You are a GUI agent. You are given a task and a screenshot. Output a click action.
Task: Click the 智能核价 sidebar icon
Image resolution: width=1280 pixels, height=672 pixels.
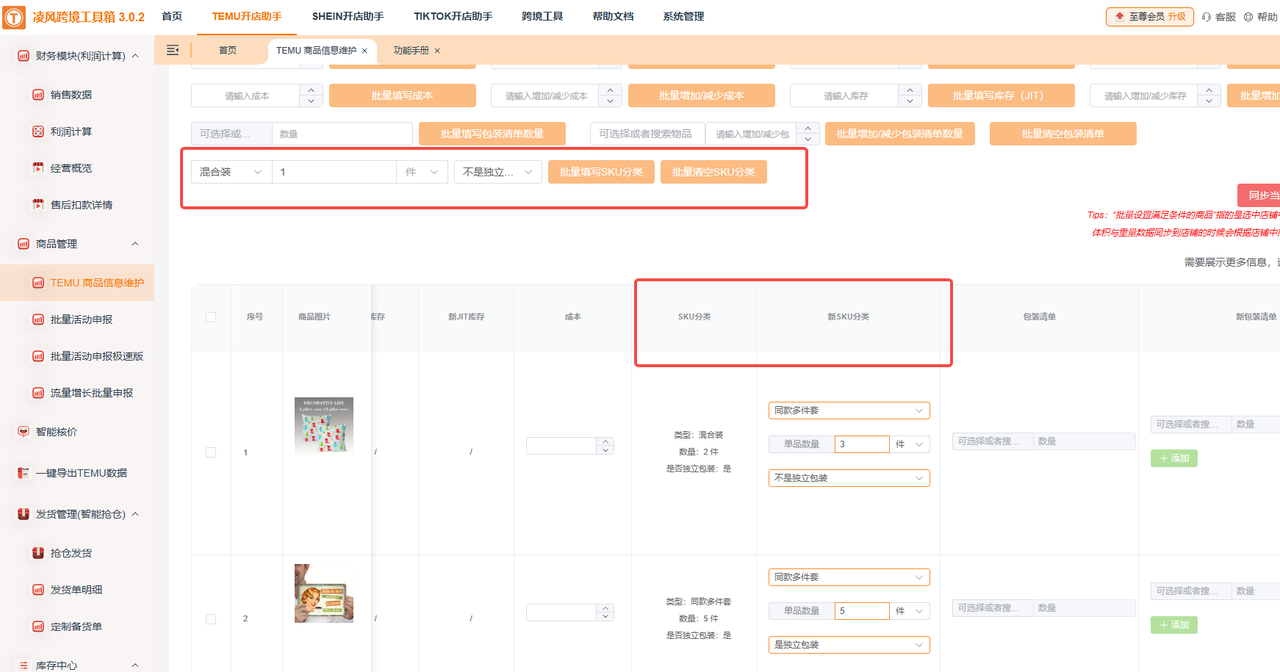point(23,432)
